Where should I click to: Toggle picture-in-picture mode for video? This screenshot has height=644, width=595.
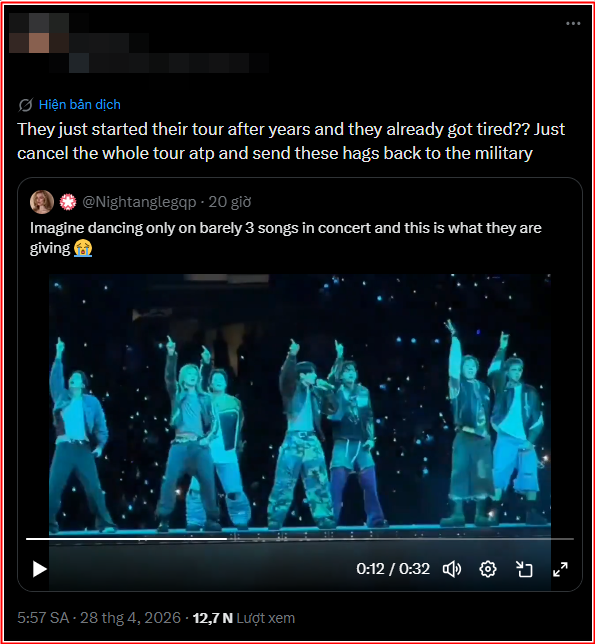(x=524, y=569)
